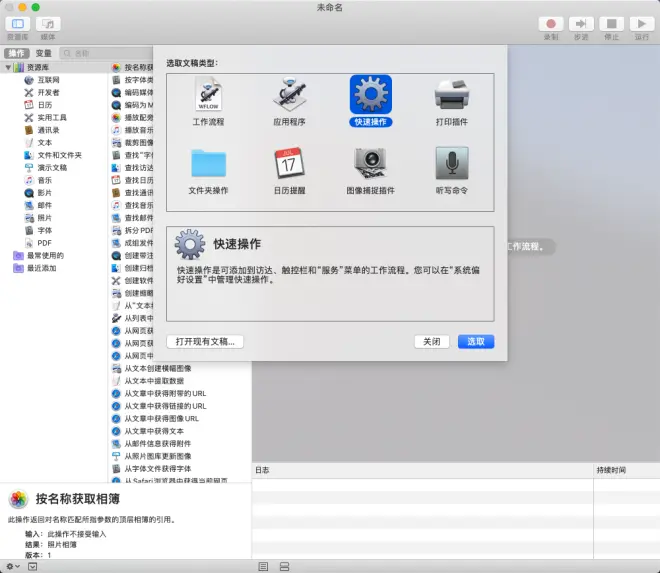Click the 录制 record button
The height and width of the screenshot is (573, 660).
point(551,24)
